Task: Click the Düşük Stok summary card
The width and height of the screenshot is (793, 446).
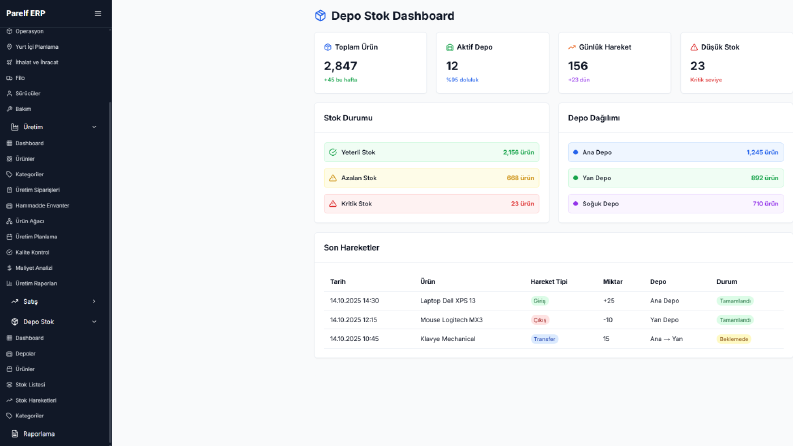Action: tap(736, 63)
